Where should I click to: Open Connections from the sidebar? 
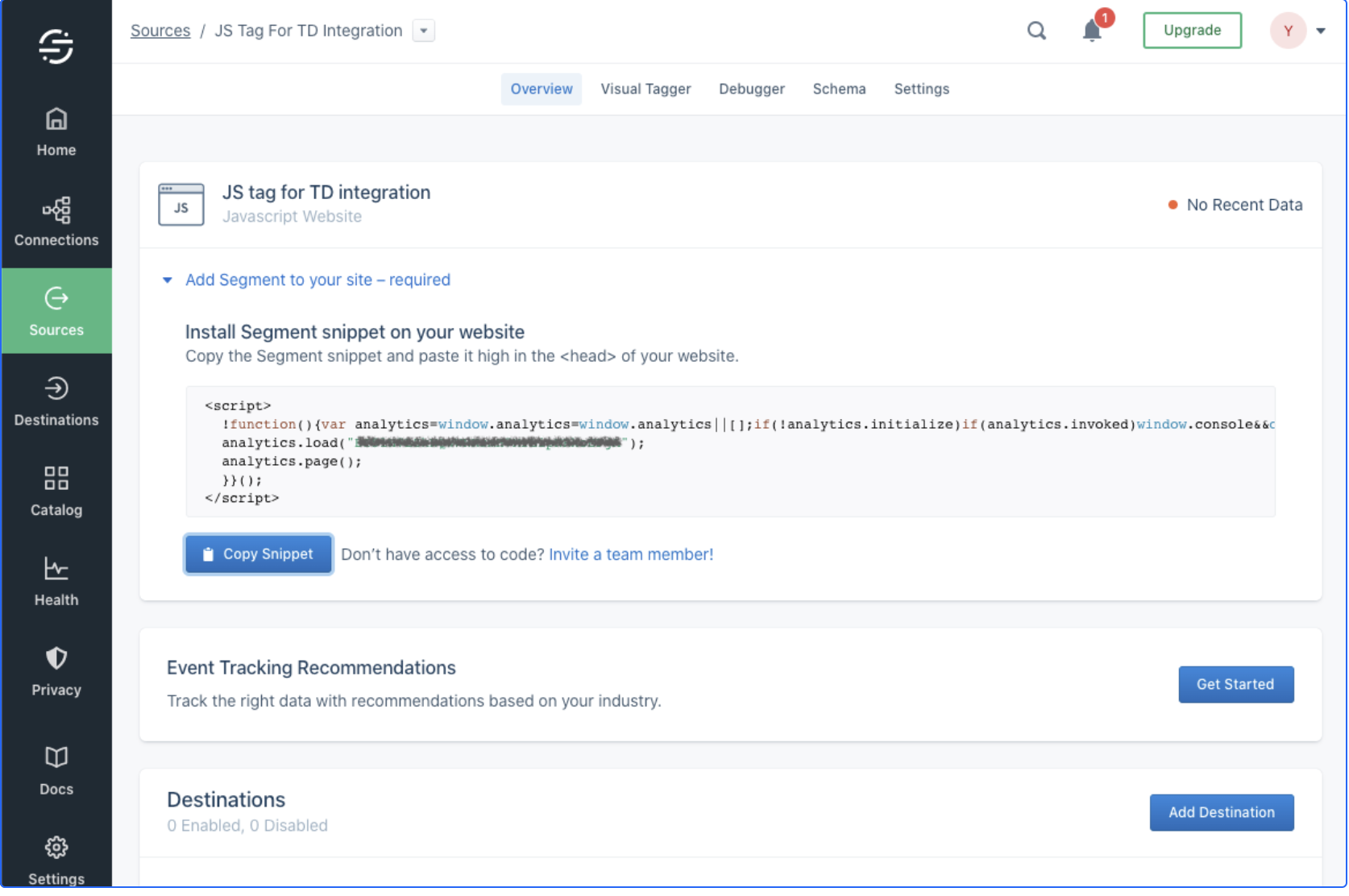coord(56,222)
